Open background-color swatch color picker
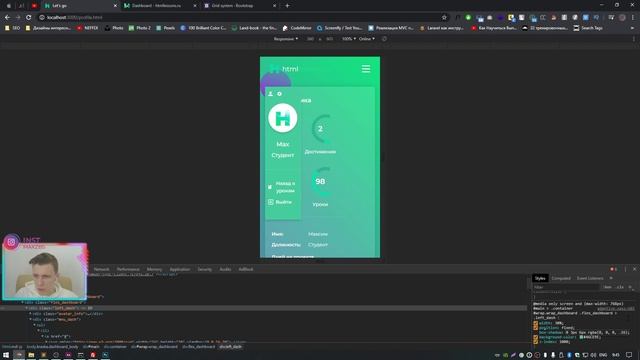The width and height of the screenshot is (640, 360). [581, 337]
